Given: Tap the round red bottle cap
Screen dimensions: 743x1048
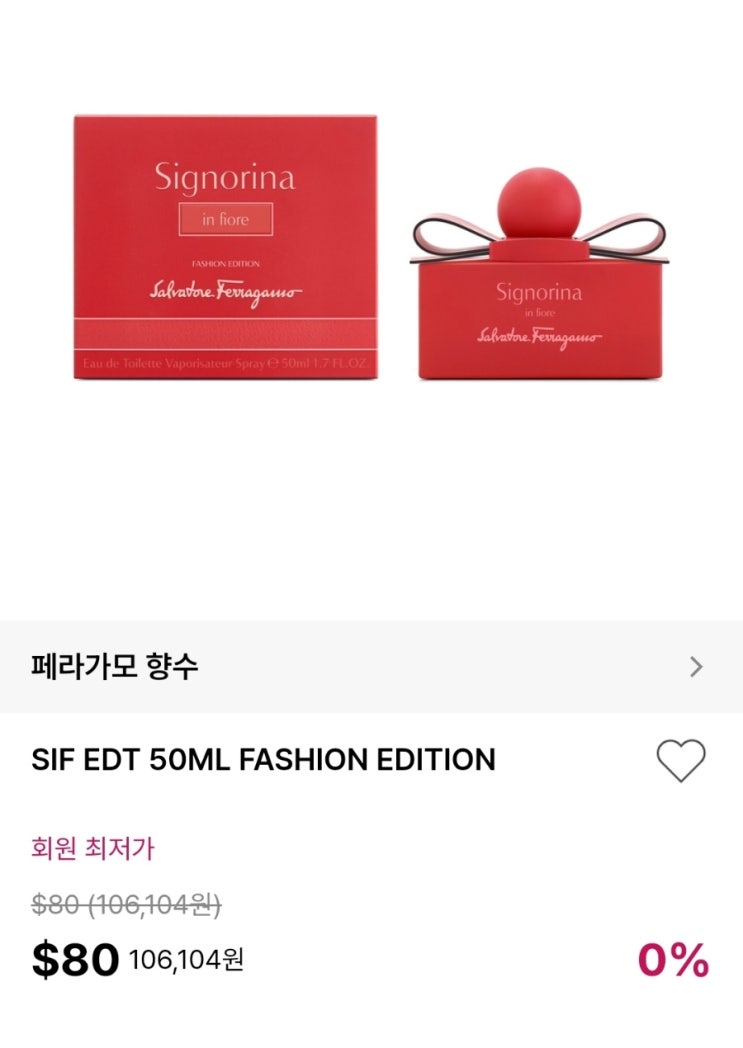Looking at the screenshot, I should pyautogui.click(x=539, y=203).
